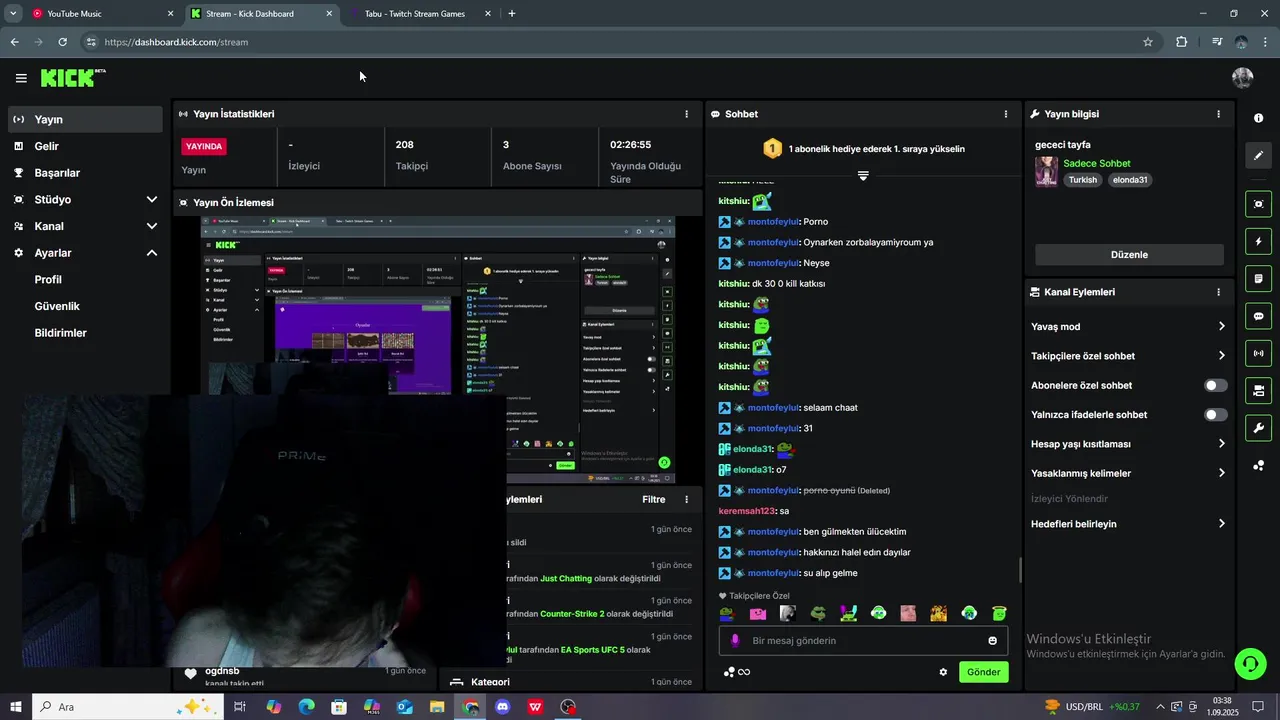The image size is (1280, 720).
Task: Bookmark this page with the star icon
Action: pyautogui.click(x=1148, y=42)
